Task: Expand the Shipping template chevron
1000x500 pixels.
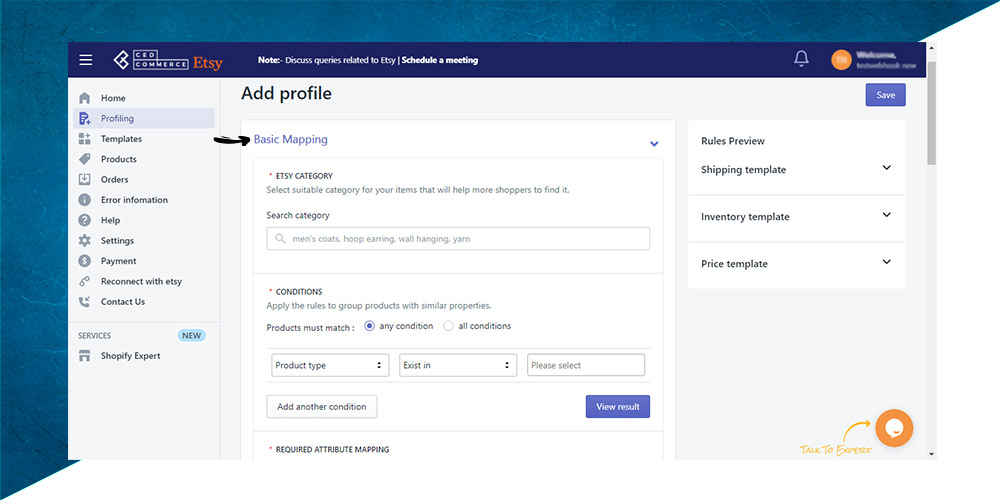Action: tap(886, 168)
